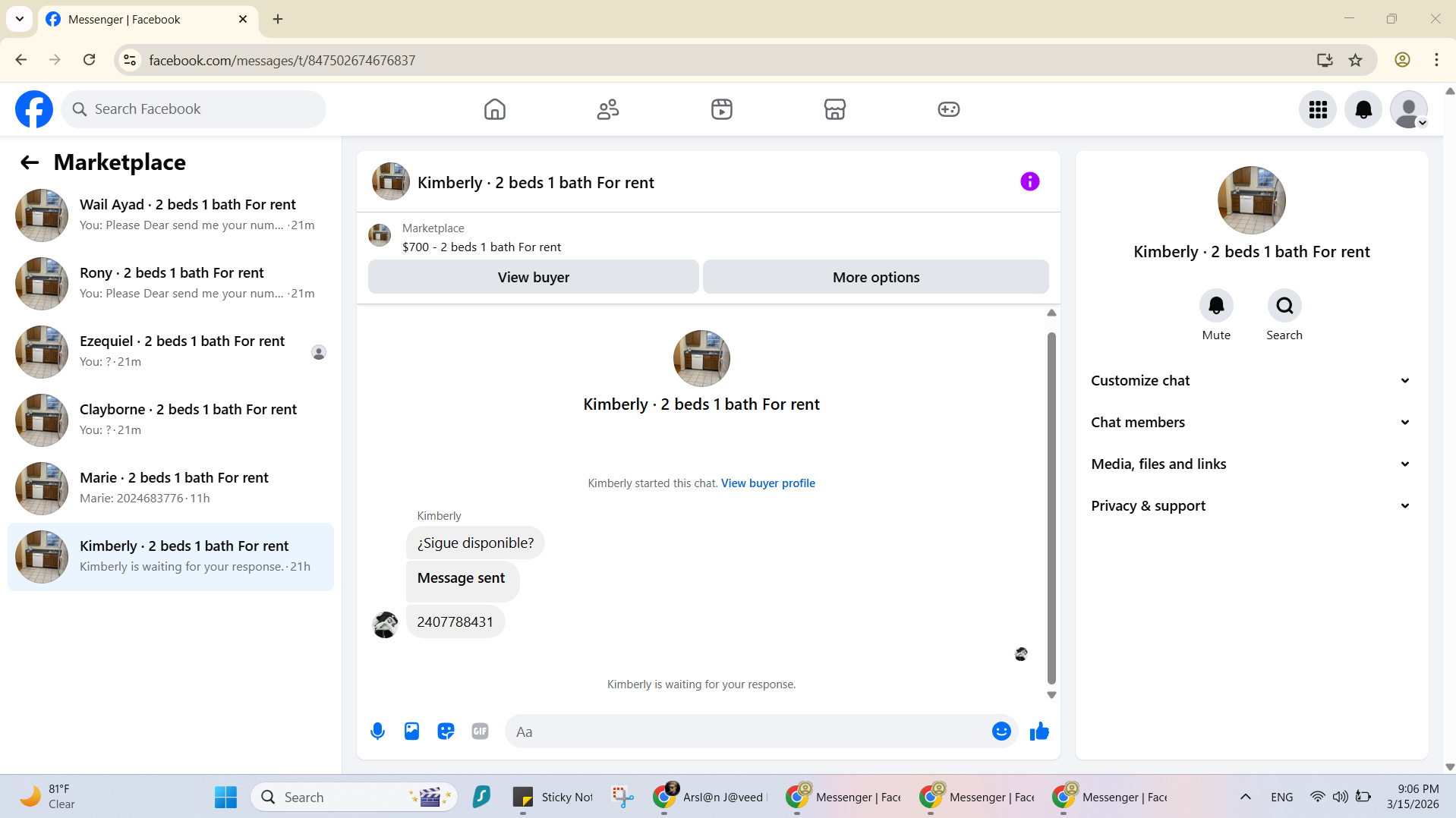Search within the conversation
Image resolution: width=1456 pixels, height=818 pixels.
coord(1284,306)
